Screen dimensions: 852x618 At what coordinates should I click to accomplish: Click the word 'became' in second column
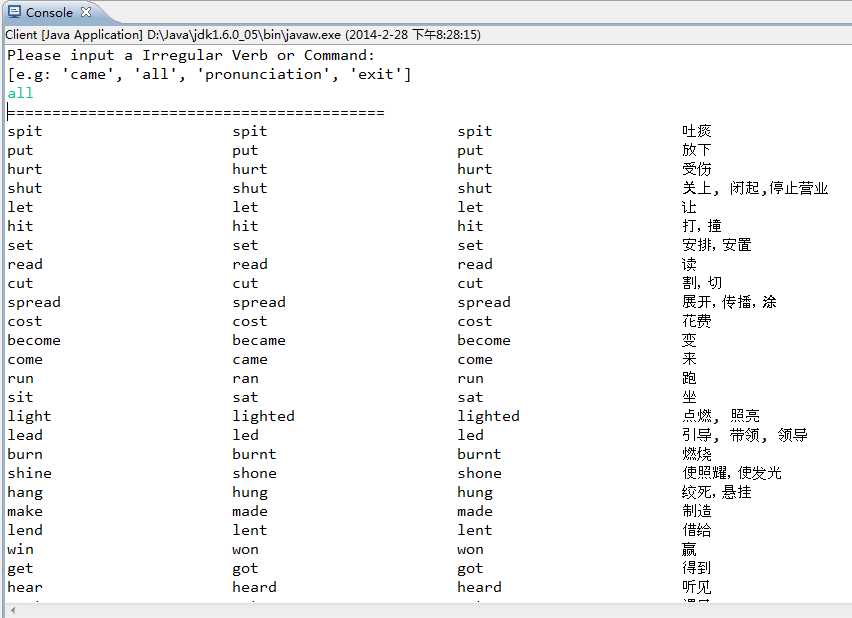pyautogui.click(x=259, y=340)
